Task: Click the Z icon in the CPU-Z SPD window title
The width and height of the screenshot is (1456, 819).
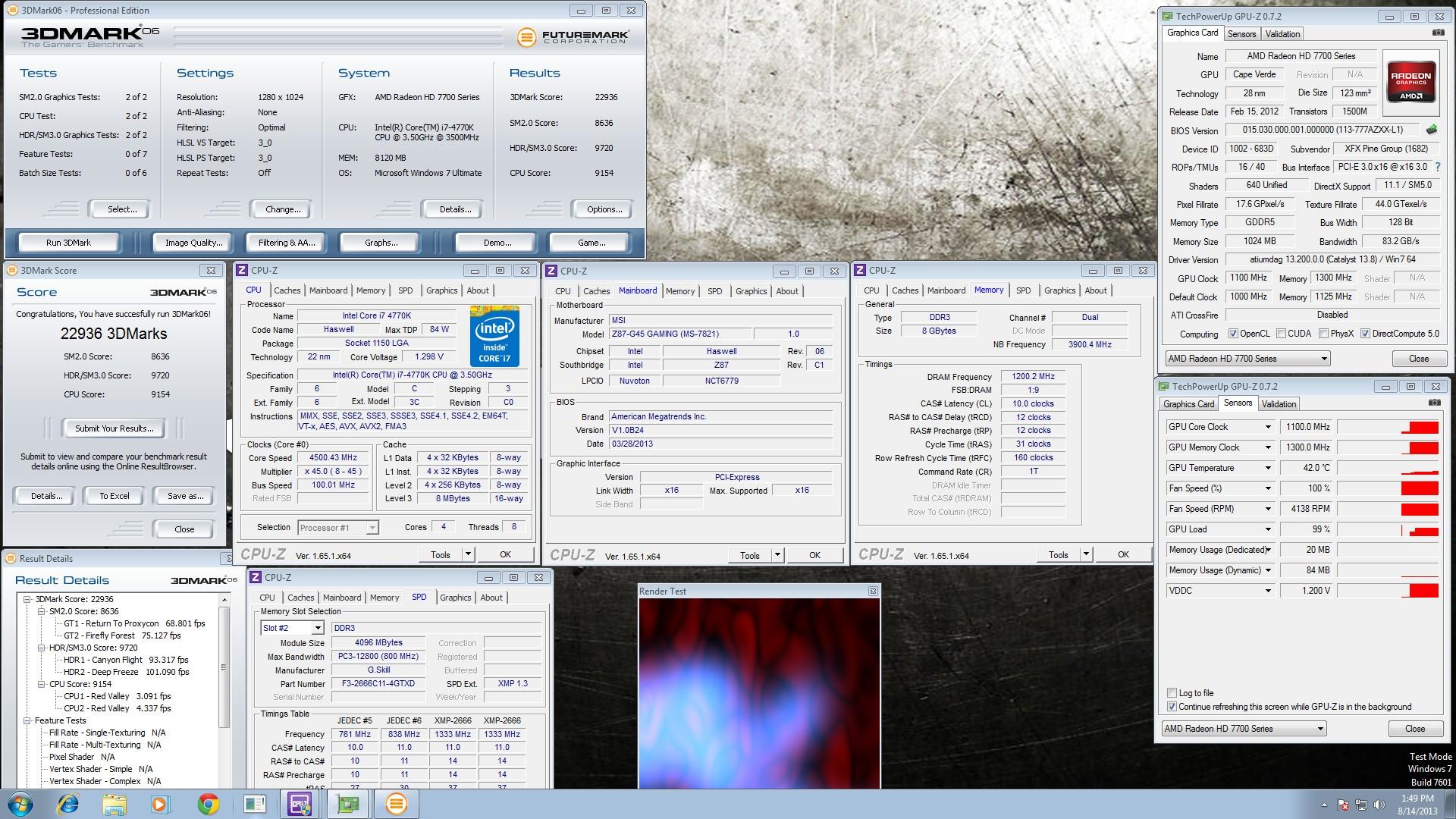Action: click(x=256, y=577)
